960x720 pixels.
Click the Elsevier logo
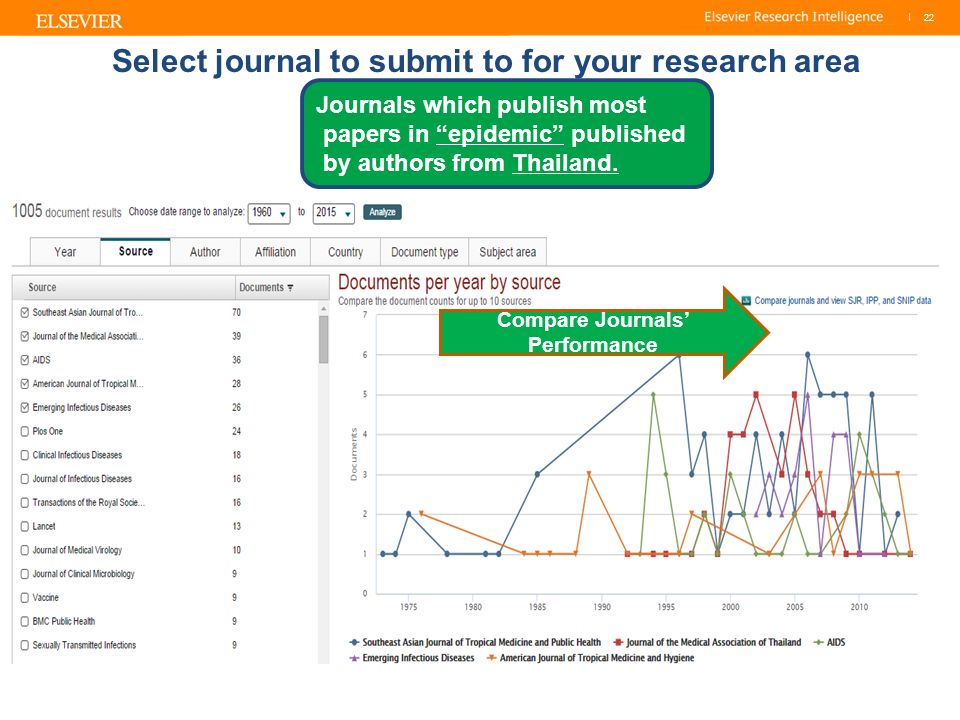79,21
